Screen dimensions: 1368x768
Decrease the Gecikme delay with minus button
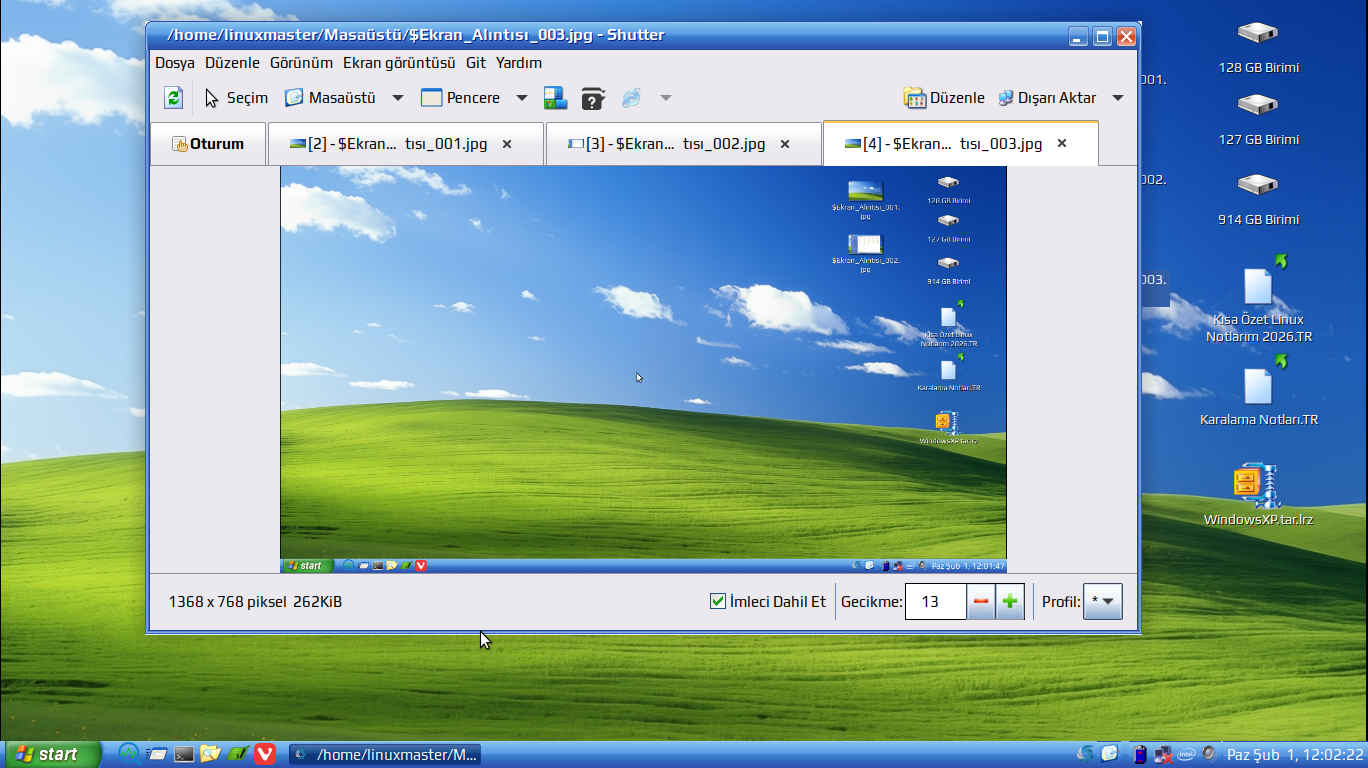981,601
